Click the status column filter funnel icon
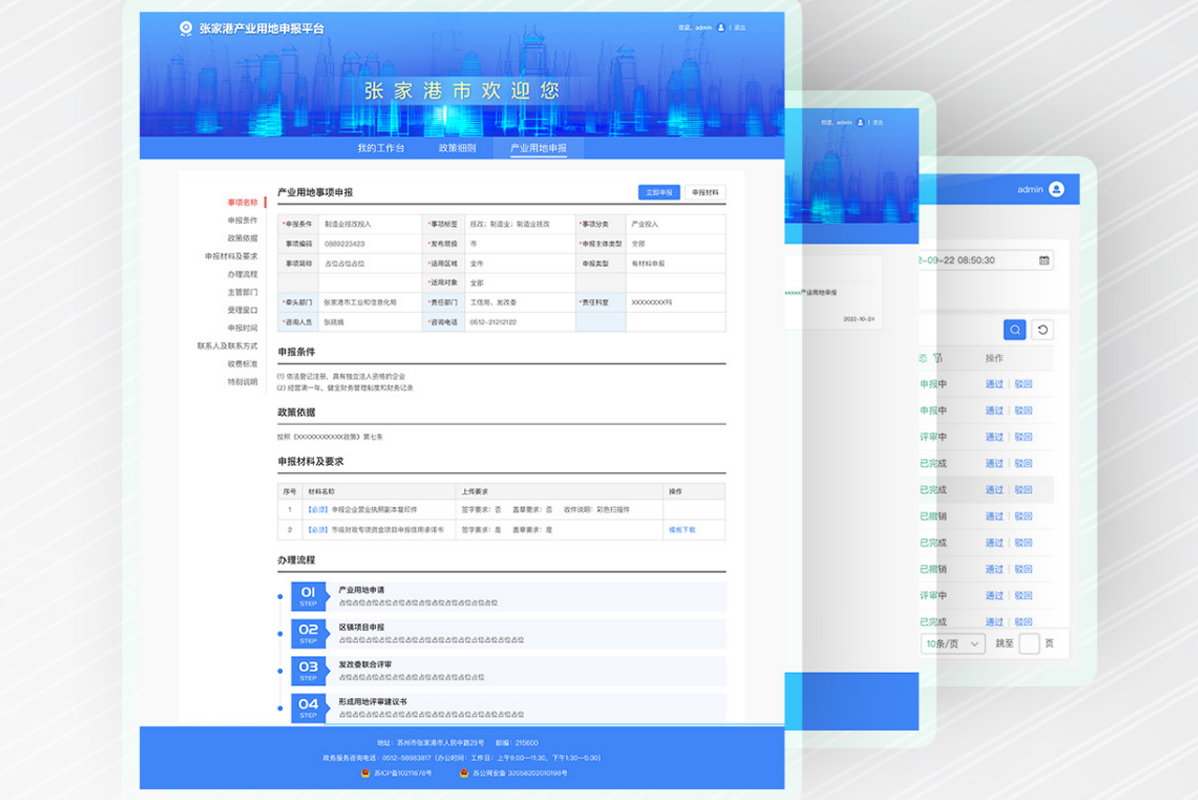This screenshot has height=800, width=1198. click(x=938, y=358)
